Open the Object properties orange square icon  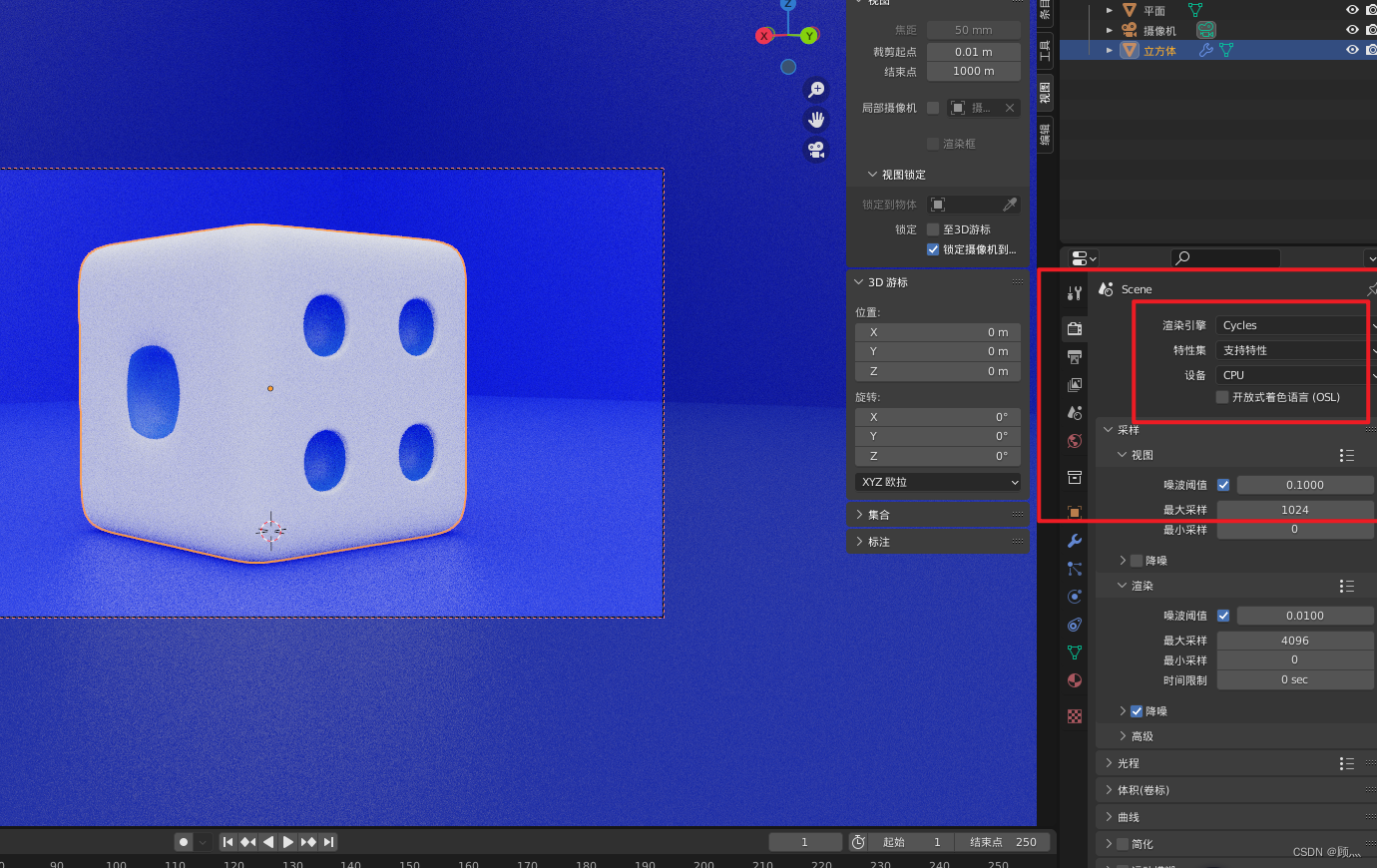click(1075, 512)
